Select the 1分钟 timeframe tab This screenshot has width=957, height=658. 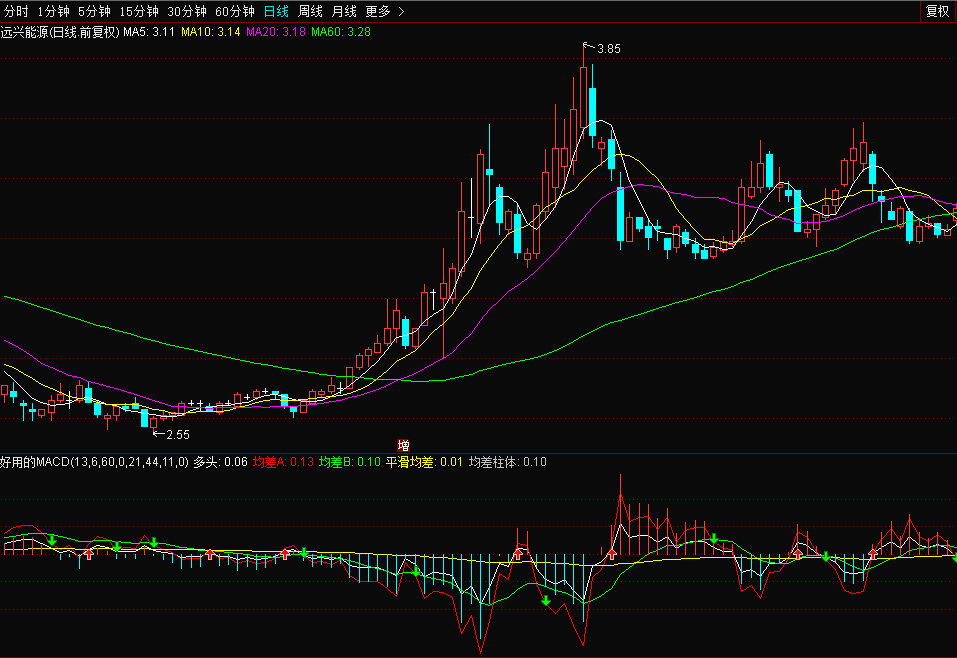click(54, 11)
